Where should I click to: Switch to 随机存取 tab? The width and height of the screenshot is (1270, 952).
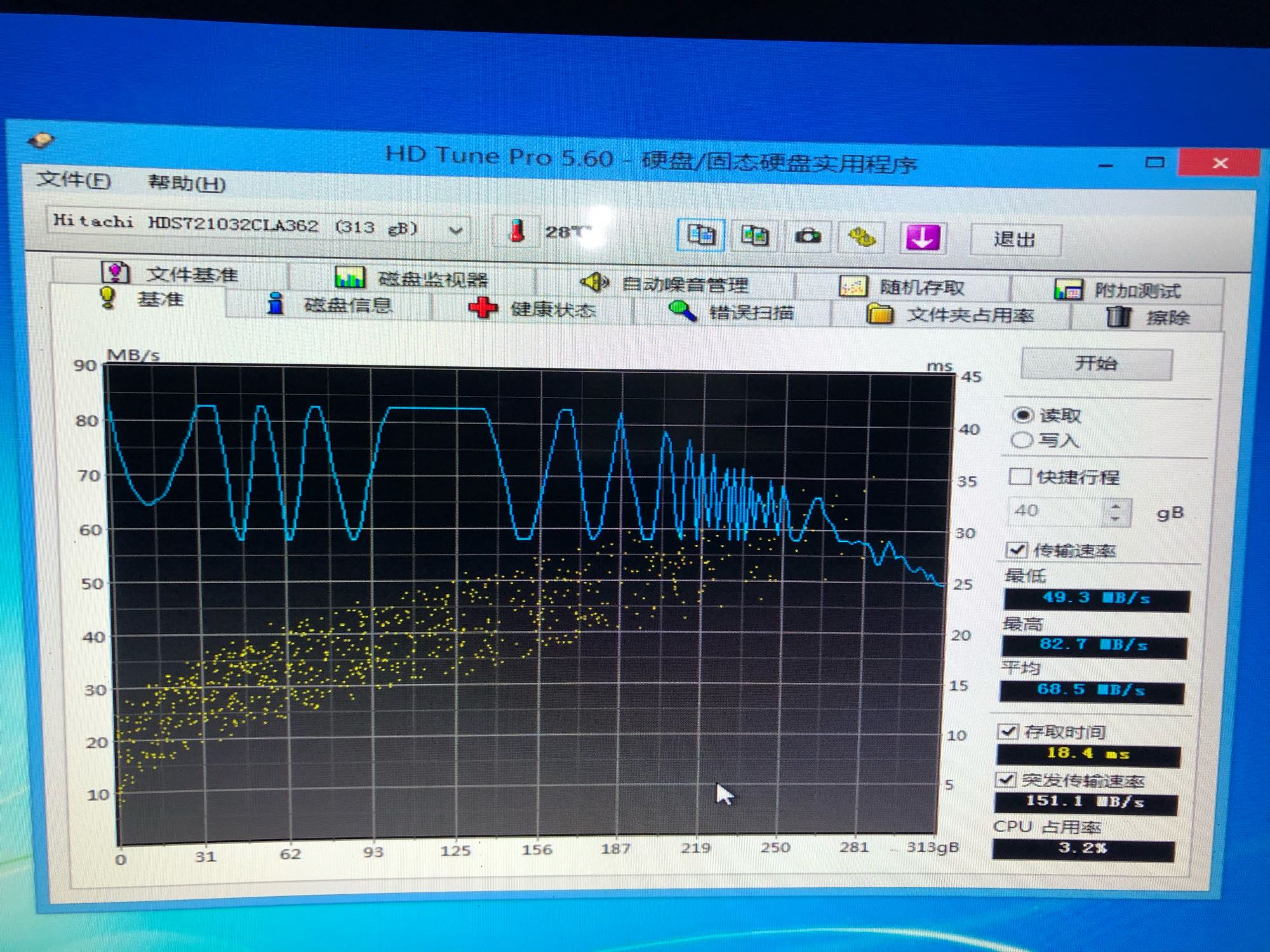(902, 287)
